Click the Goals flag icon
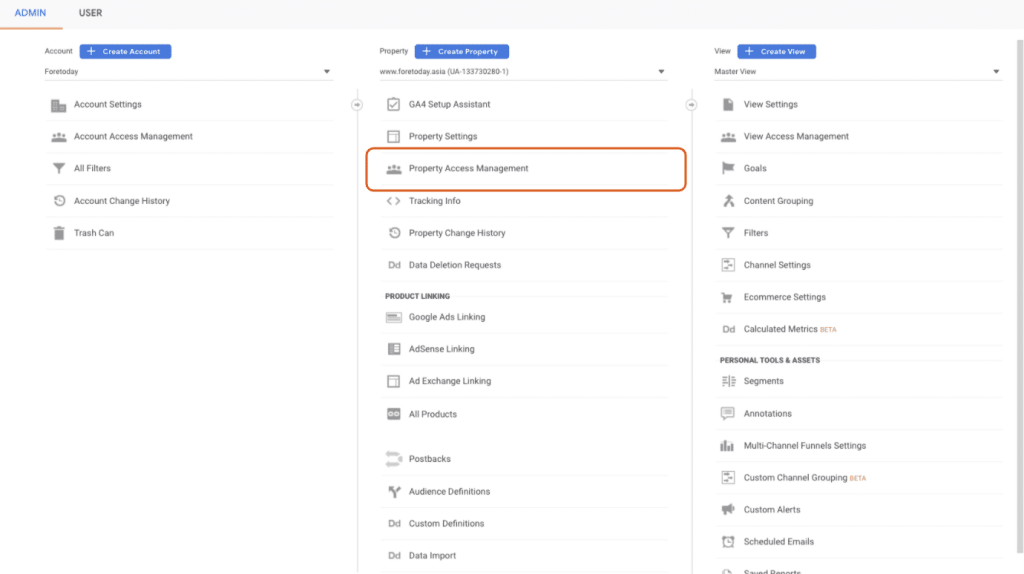 [x=728, y=169]
